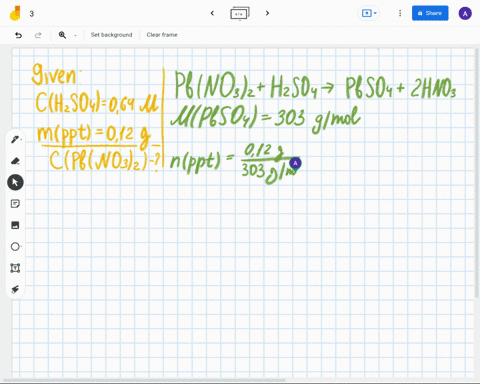Activate the Laser pointer tool
Screen dimensions: 480x384
15,289
